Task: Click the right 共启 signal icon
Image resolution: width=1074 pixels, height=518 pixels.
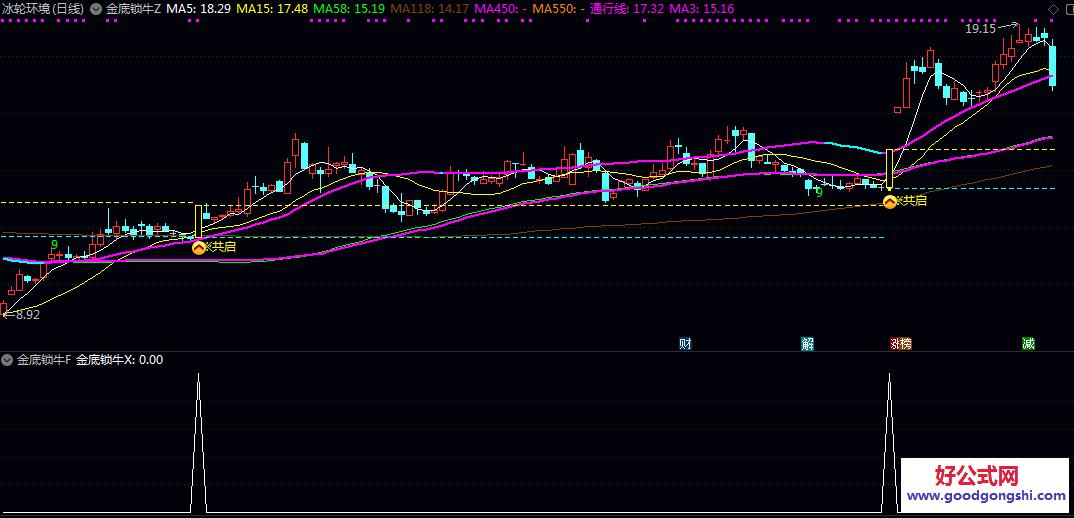Action: (889, 202)
